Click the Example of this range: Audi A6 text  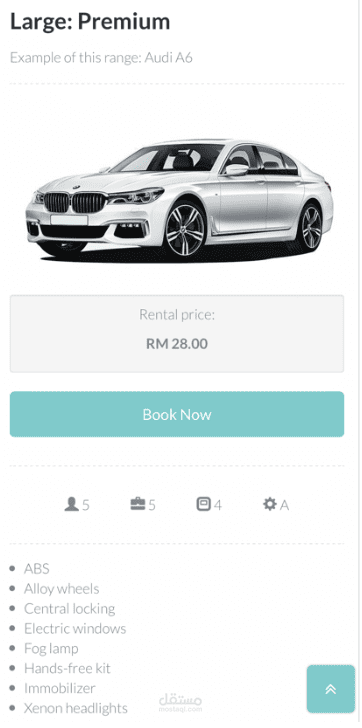pyautogui.click(x=101, y=58)
